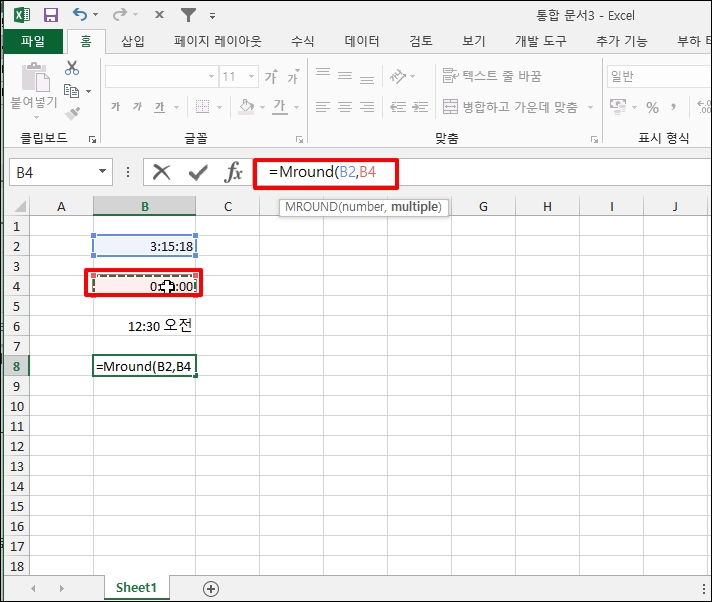Screen dimensions: 712x602
Task: Click the accounting number format icon
Action: pyautogui.click(x=618, y=107)
